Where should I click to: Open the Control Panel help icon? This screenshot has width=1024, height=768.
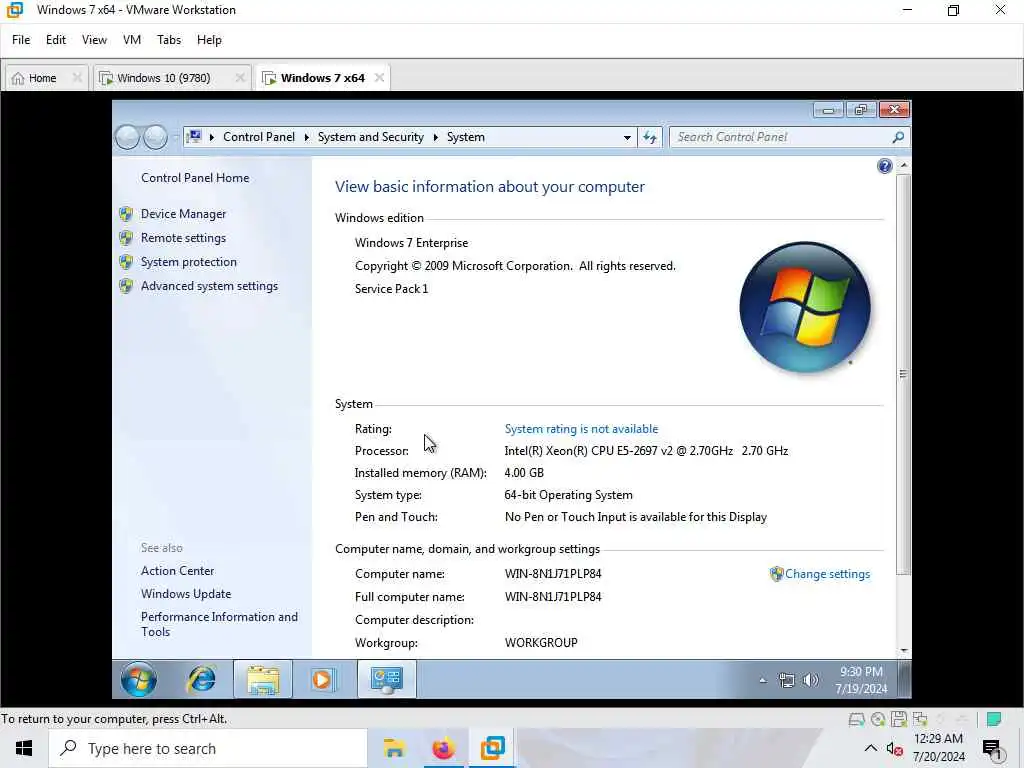(x=884, y=167)
